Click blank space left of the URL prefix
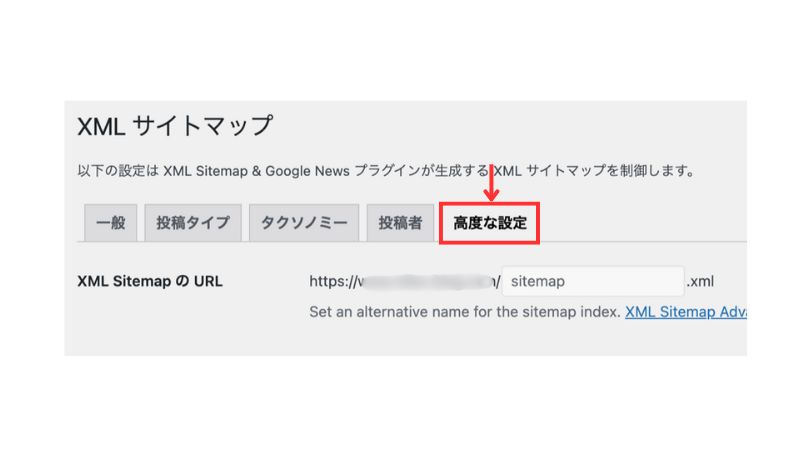This screenshot has height=457, width=812. coord(270,282)
